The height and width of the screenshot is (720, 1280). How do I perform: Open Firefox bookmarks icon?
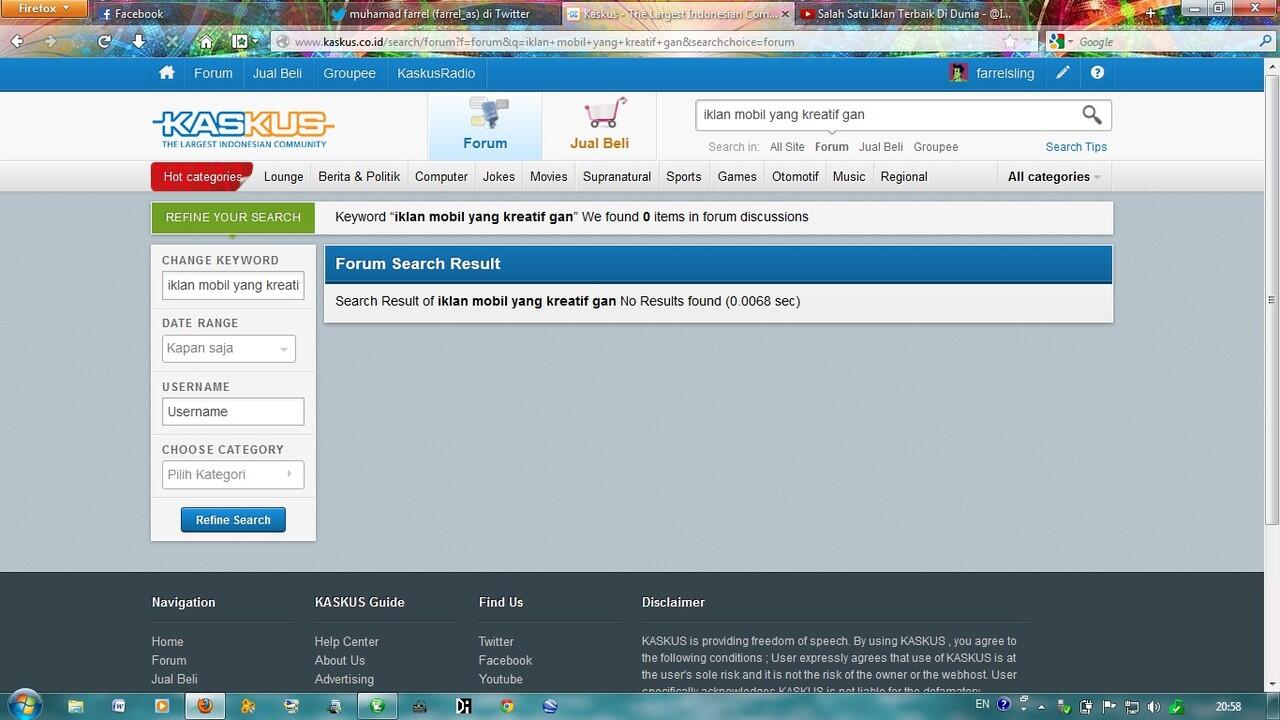240,42
